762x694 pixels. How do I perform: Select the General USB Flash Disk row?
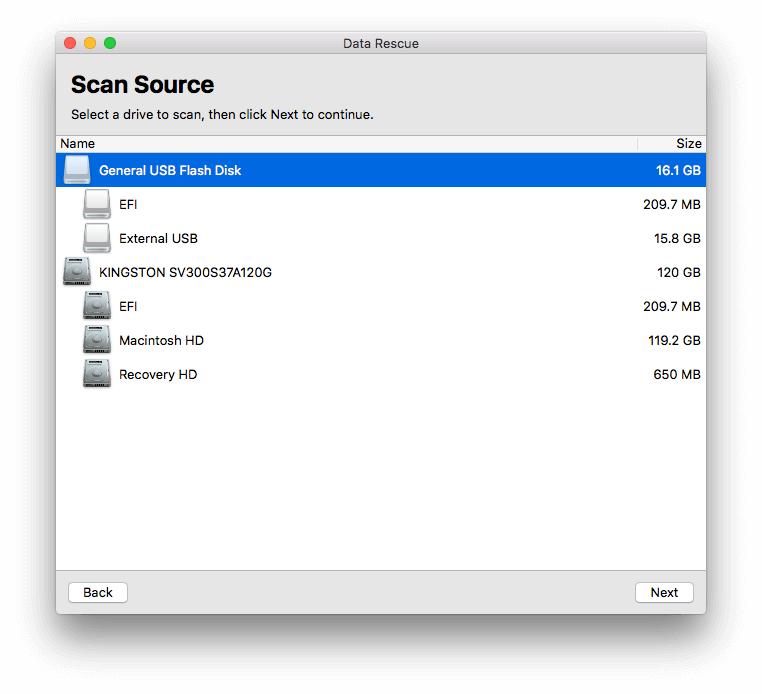click(381, 170)
